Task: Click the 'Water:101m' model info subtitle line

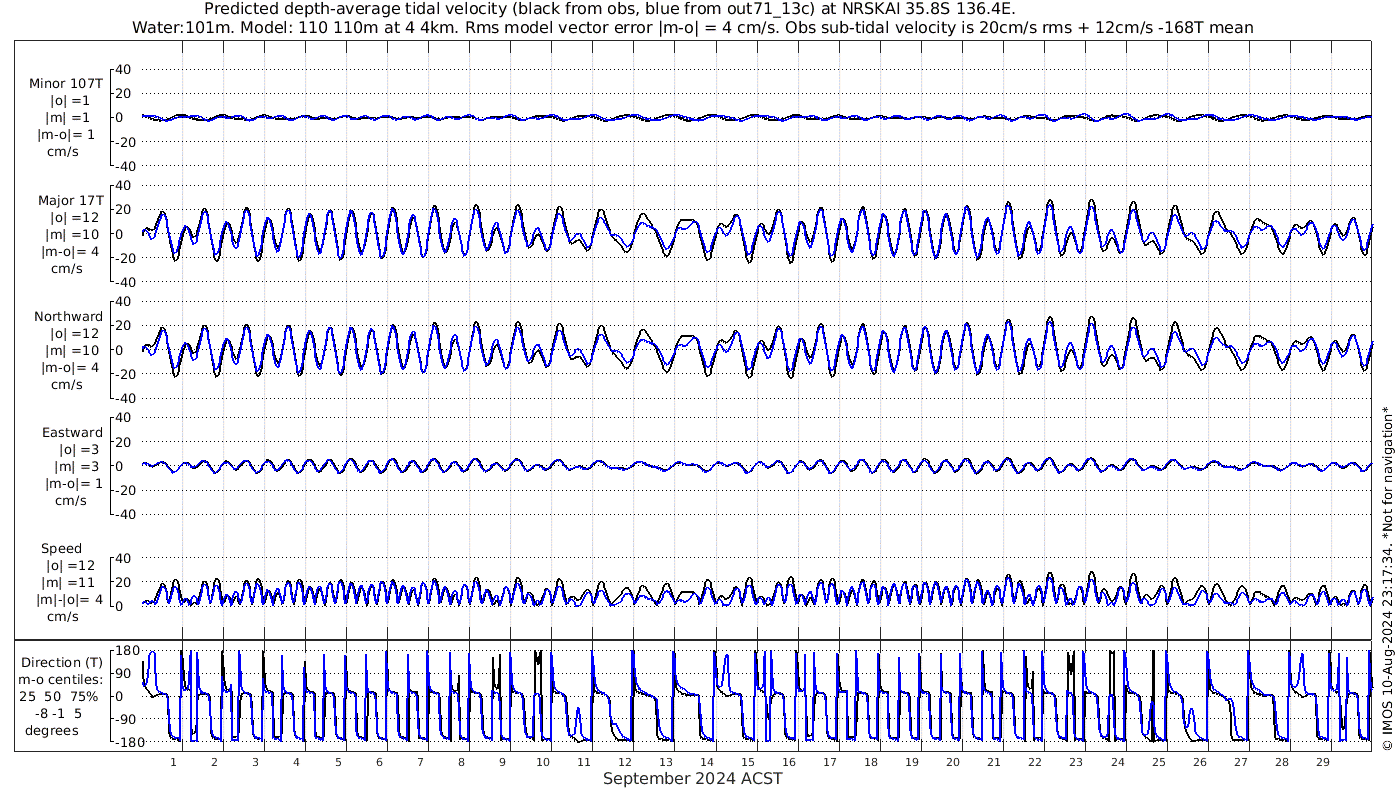Action: [692, 27]
